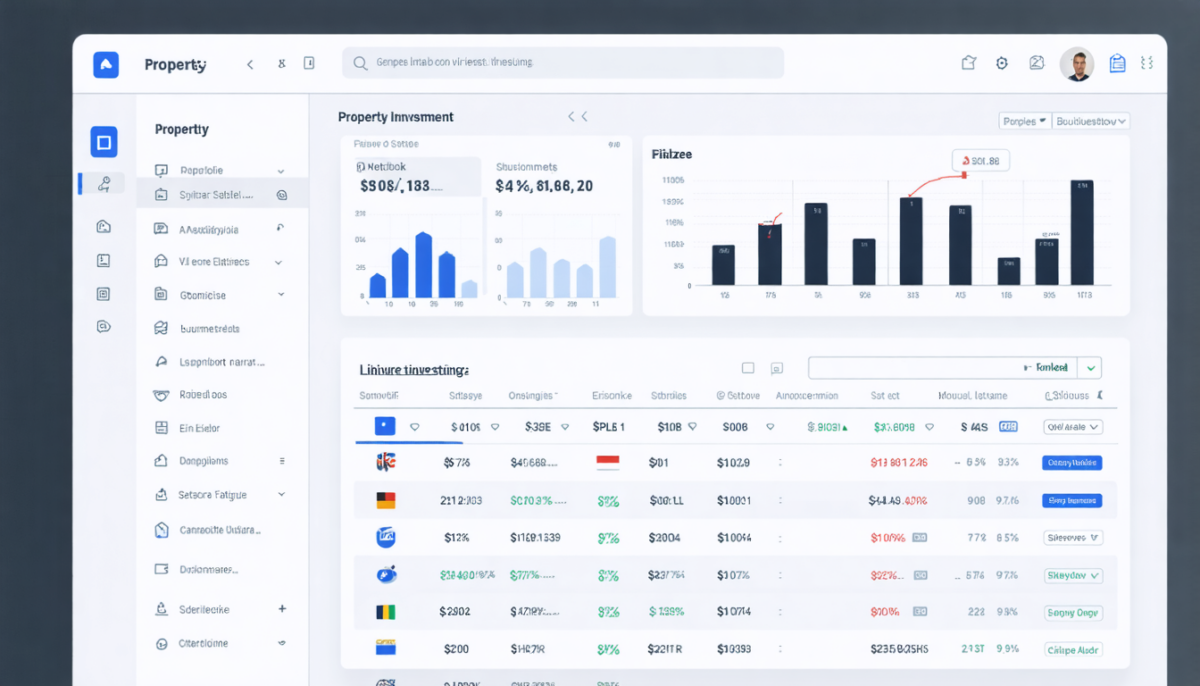Click map icon beside 'buurmetrécts'
1200x686 pixels.
coord(161,328)
